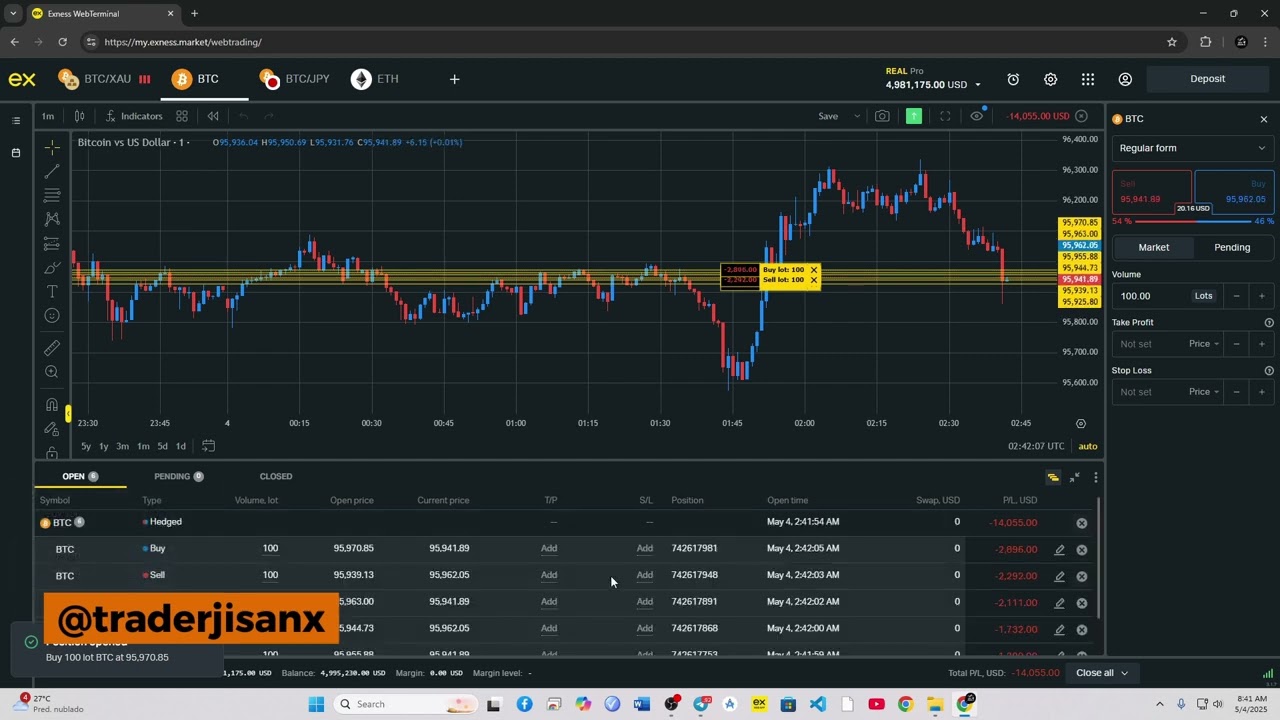Close the BTC order panel
The width and height of the screenshot is (1280, 720).
tap(1264, 119)
